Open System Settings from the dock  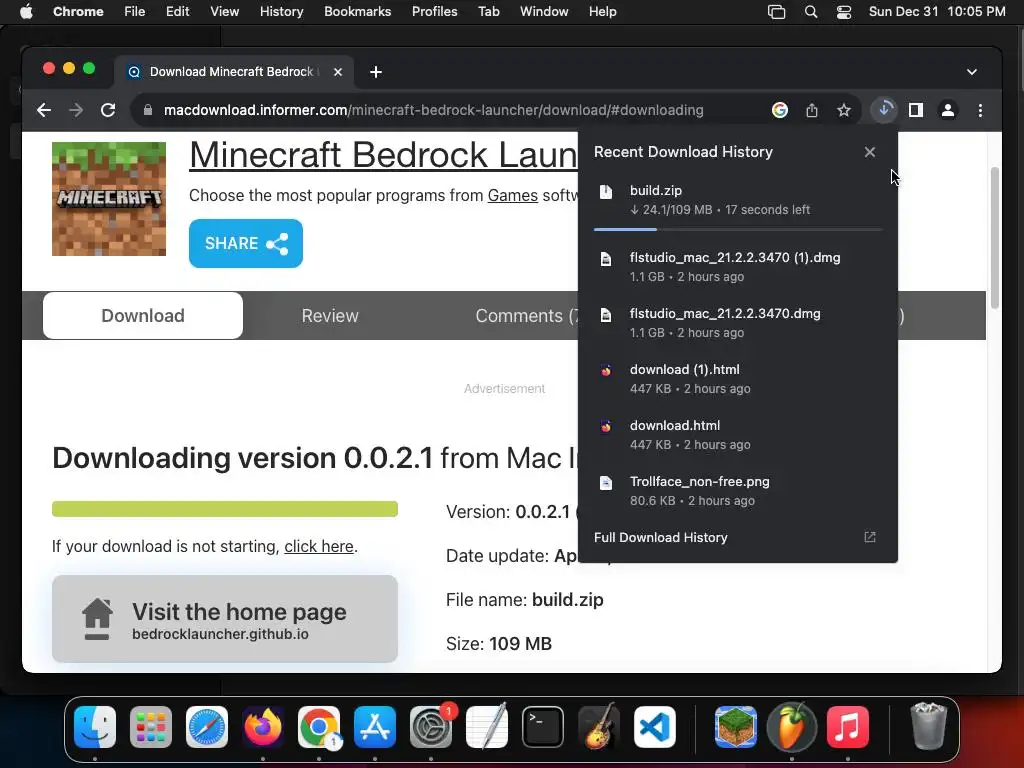point(431,727)
